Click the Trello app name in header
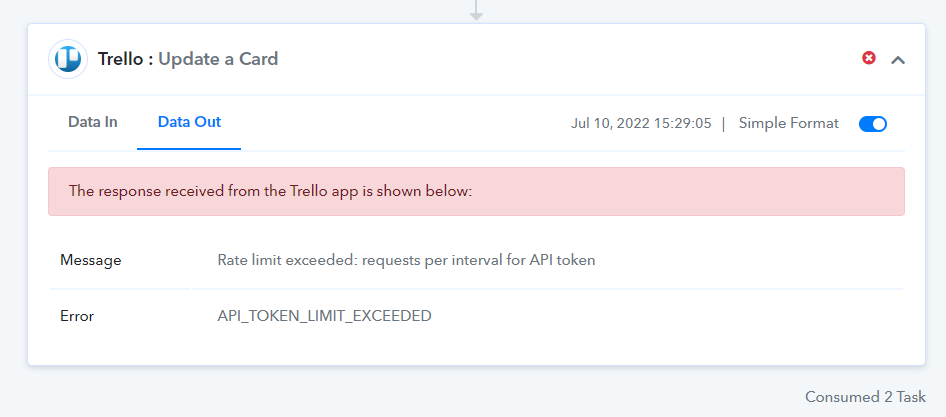Screen dimensions: 946x417 (120, 59)
